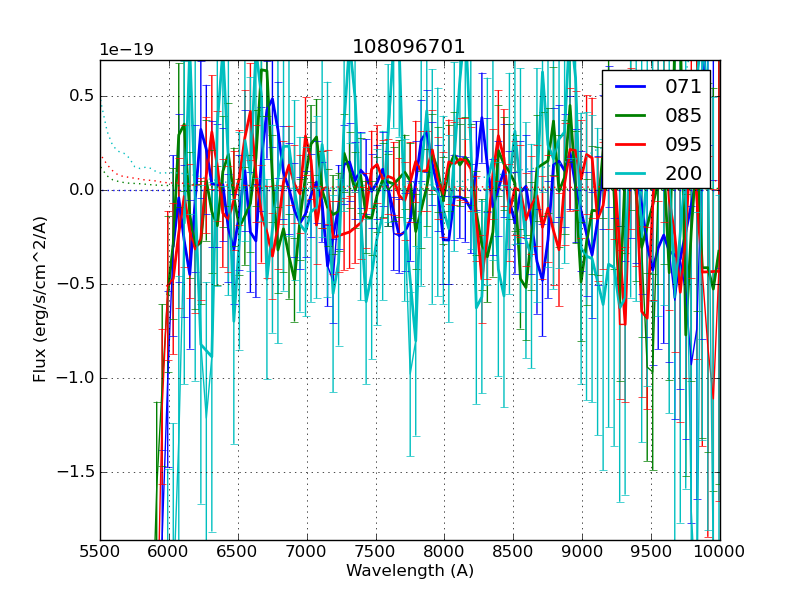Click the Flux y-axis label
The image size is (800, 600).
tap(40, 300)
